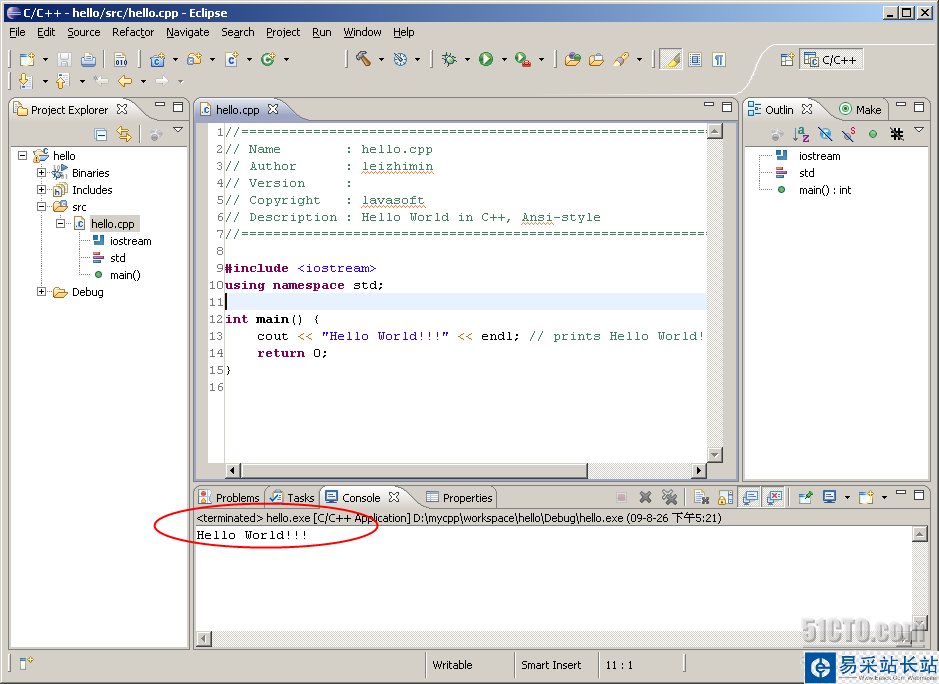Toggle Show Whitespace Characters paragraph icon
Image resolution: width=939 pixels, height=684 pixels.
click(720, 59)
